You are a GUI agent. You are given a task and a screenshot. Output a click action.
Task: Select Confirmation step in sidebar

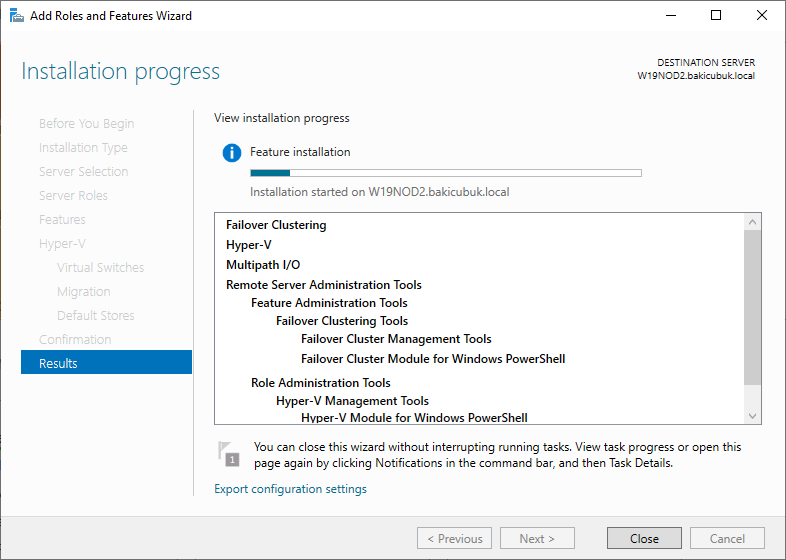(75, 339)
